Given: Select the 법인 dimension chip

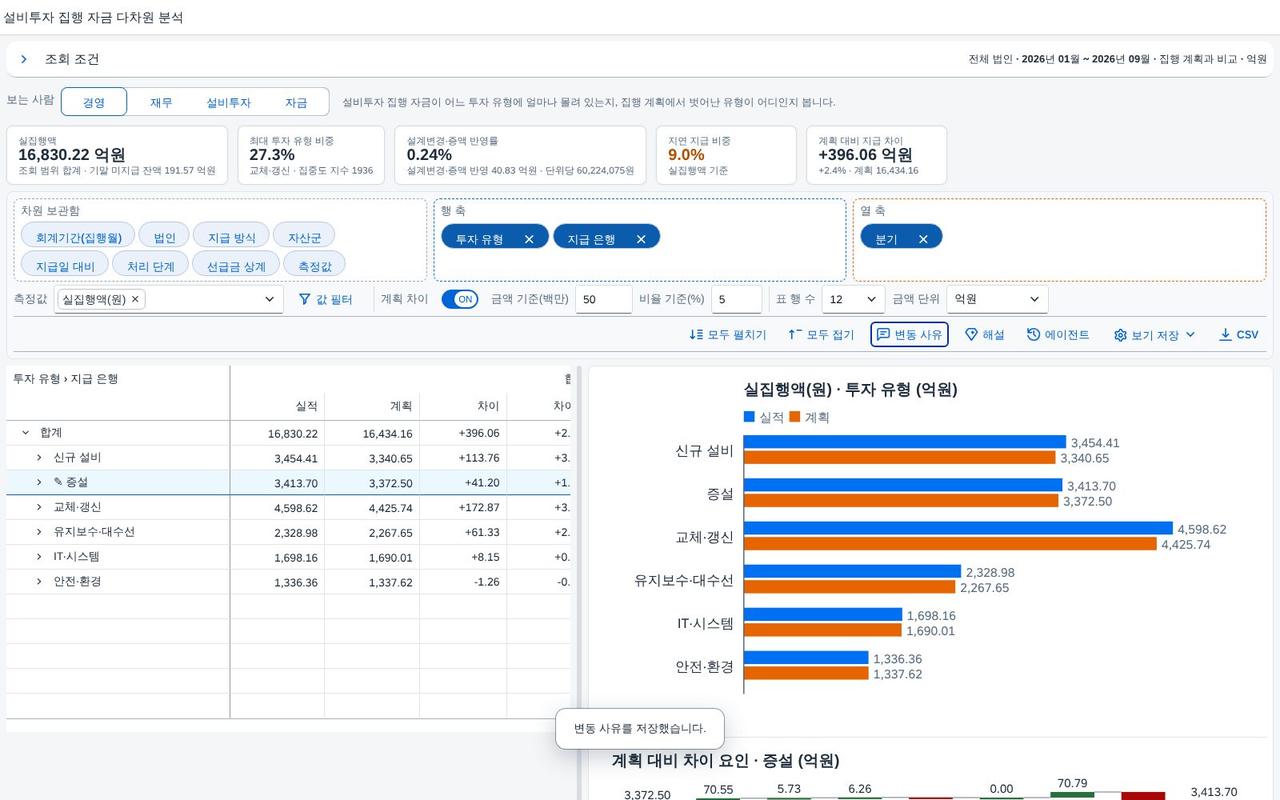Looking at the screenshot, I should (164, 237).
